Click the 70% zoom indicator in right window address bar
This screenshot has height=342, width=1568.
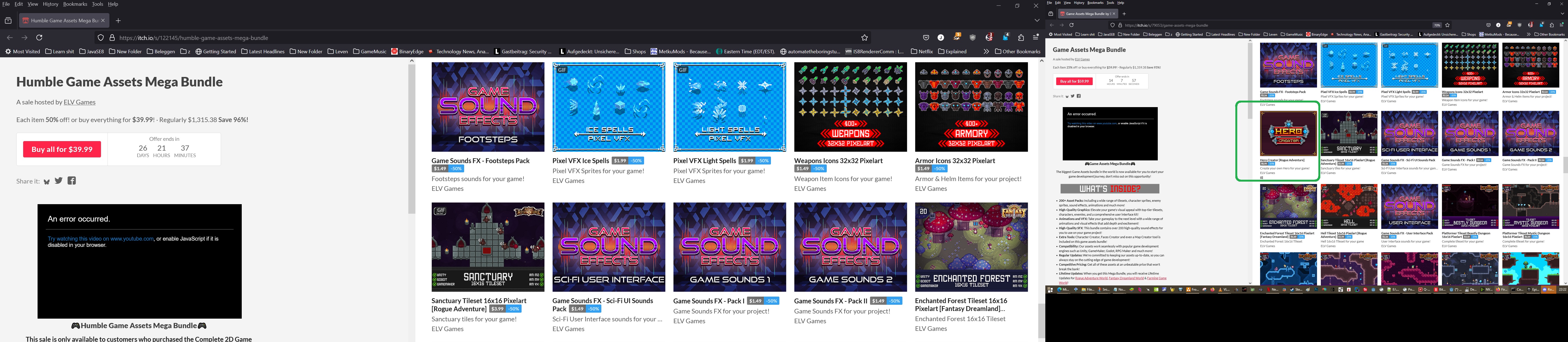tap(1437, 26)
